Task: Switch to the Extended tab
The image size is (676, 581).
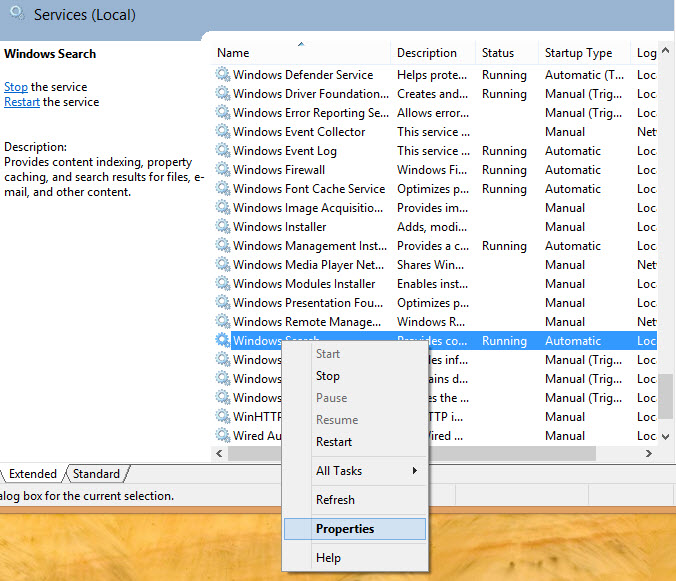Action: point(33,474)
